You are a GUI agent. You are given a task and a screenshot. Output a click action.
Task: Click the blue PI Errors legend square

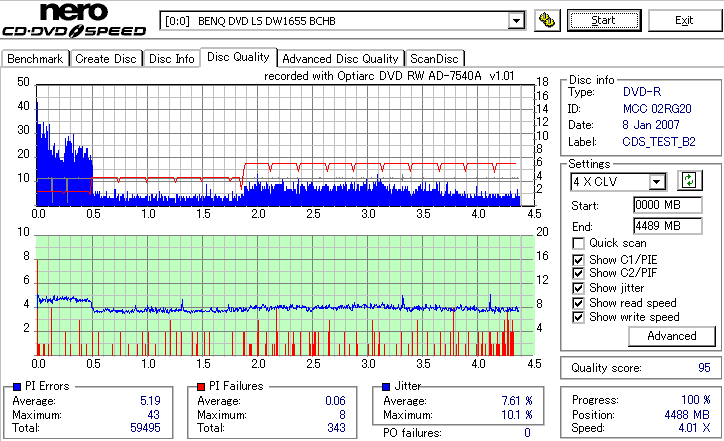[17, 387]
